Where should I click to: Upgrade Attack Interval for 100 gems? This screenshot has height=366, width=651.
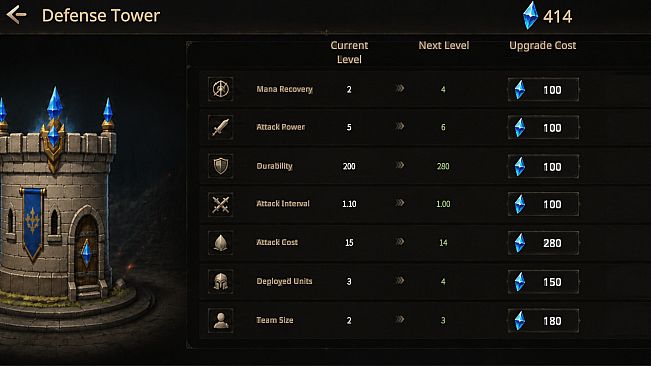click(543, 204)
